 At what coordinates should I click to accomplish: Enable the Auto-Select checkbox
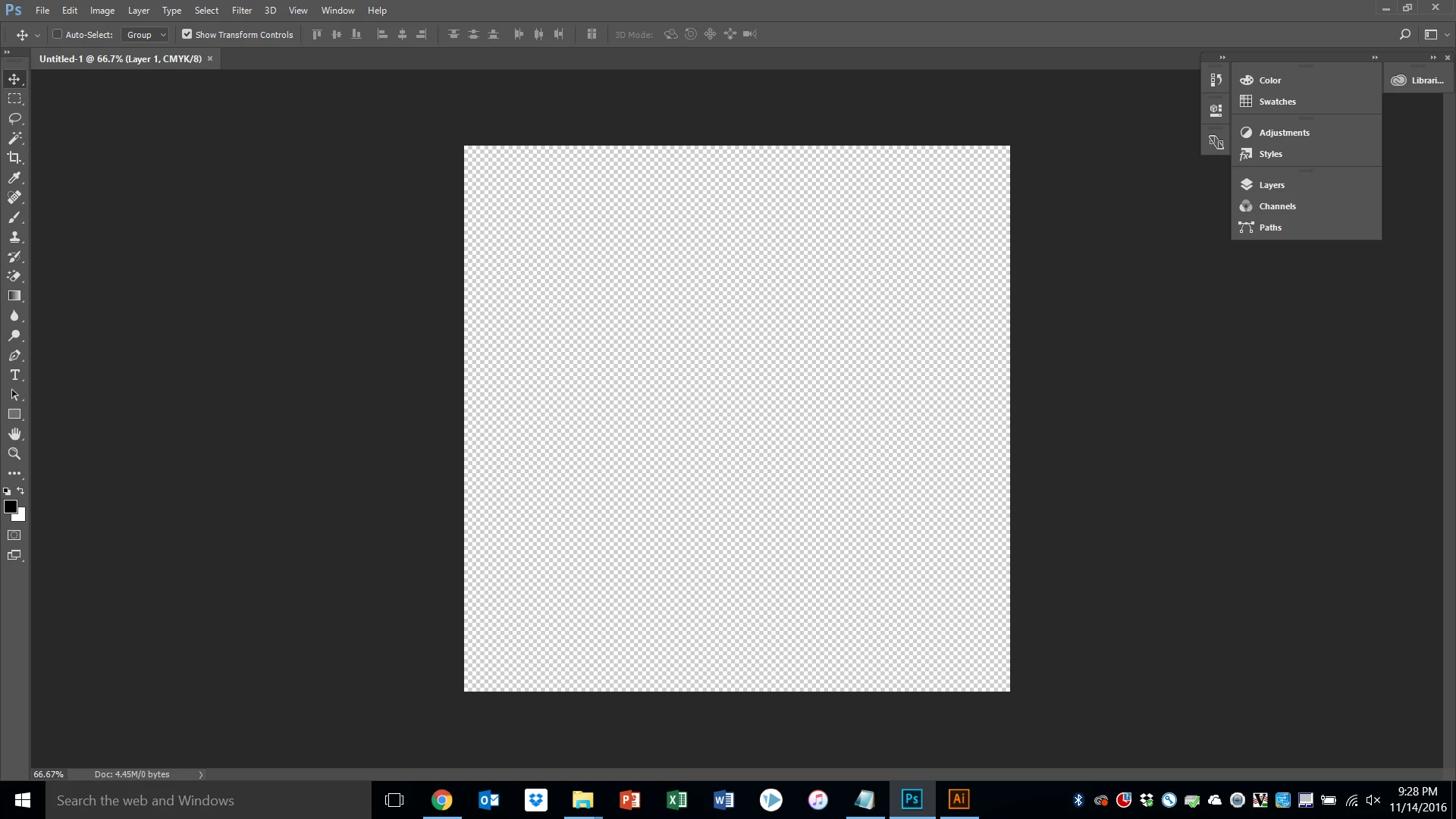[x=57, y=34]
